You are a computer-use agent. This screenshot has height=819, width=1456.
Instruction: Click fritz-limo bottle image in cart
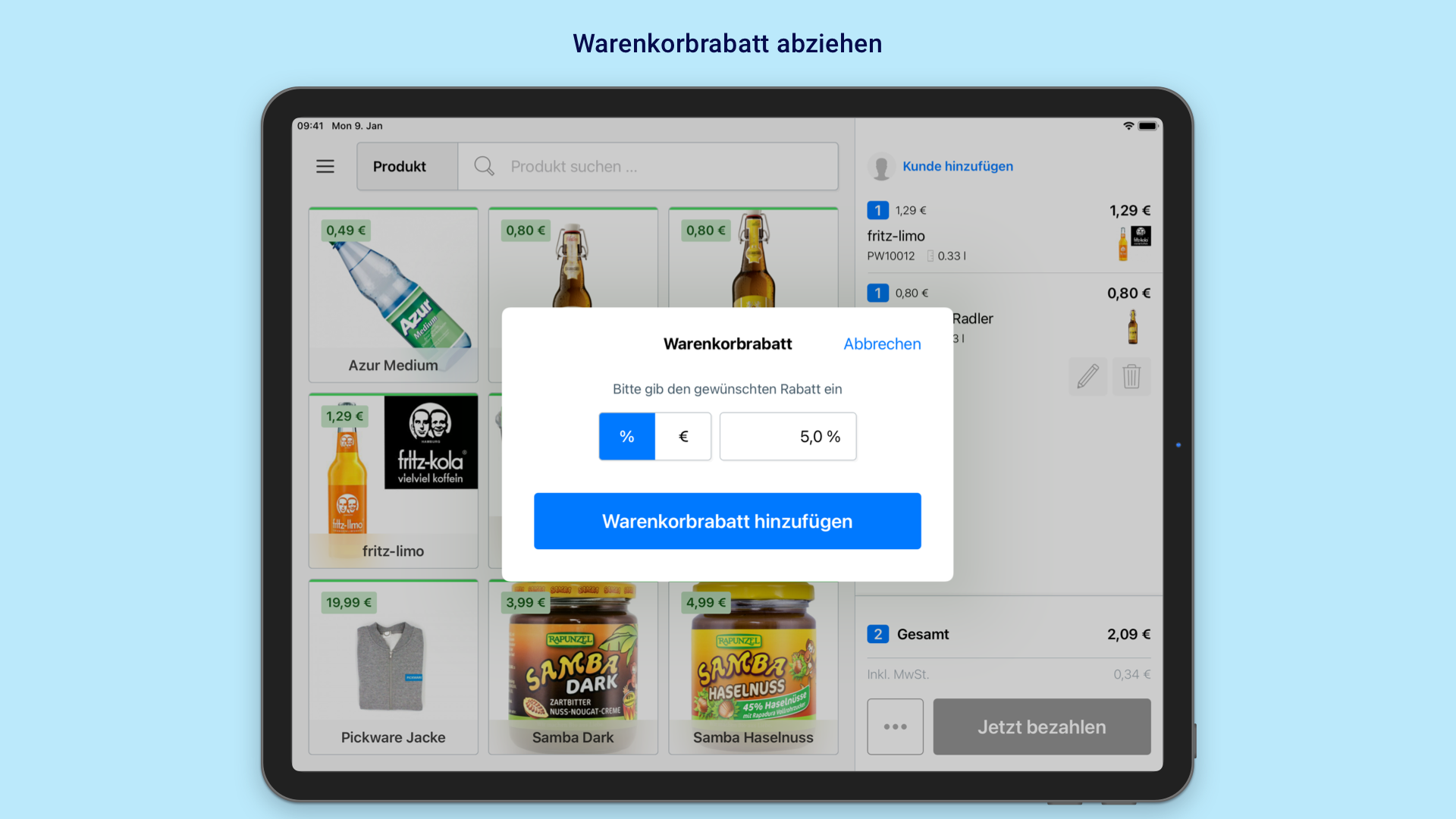pyautogui.click(x=1123, y=244)
